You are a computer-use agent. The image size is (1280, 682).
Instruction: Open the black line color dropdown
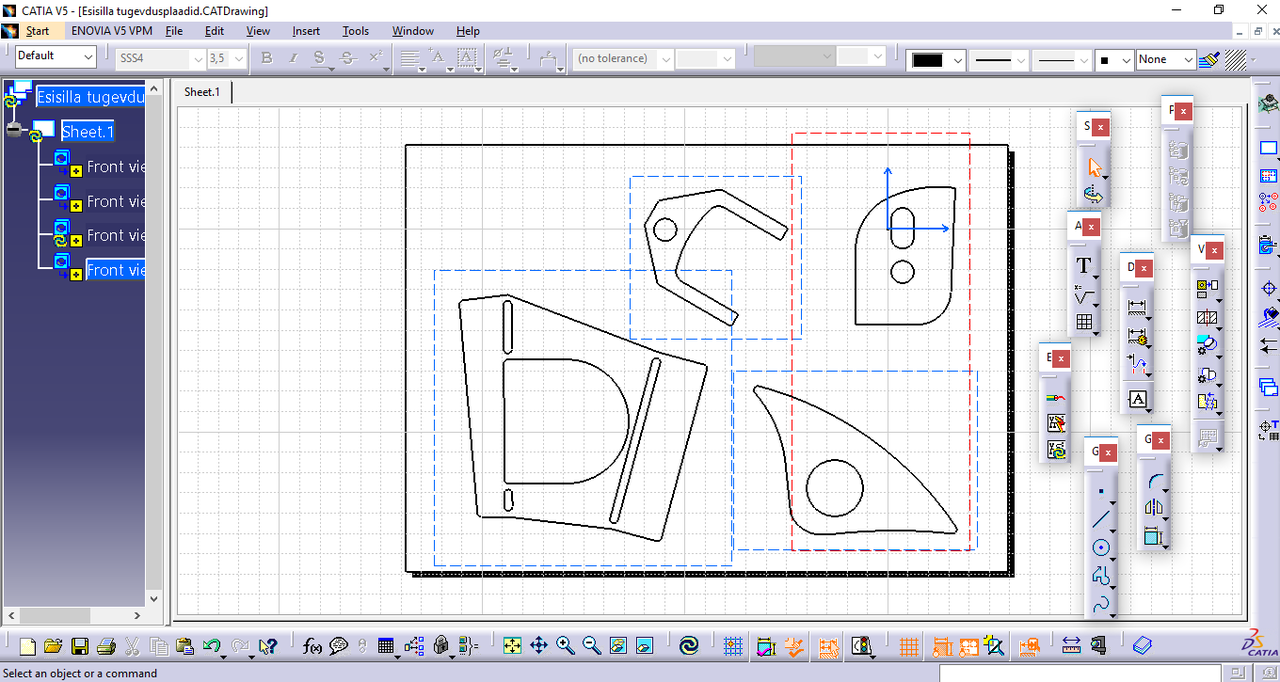(x=957, y=60)
